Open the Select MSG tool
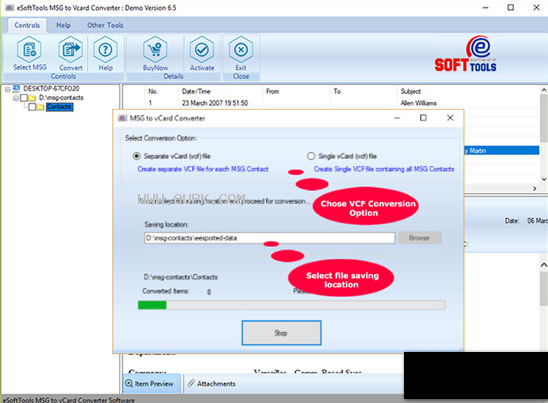Viewport: 548px width, 403px height. (29, 53)
